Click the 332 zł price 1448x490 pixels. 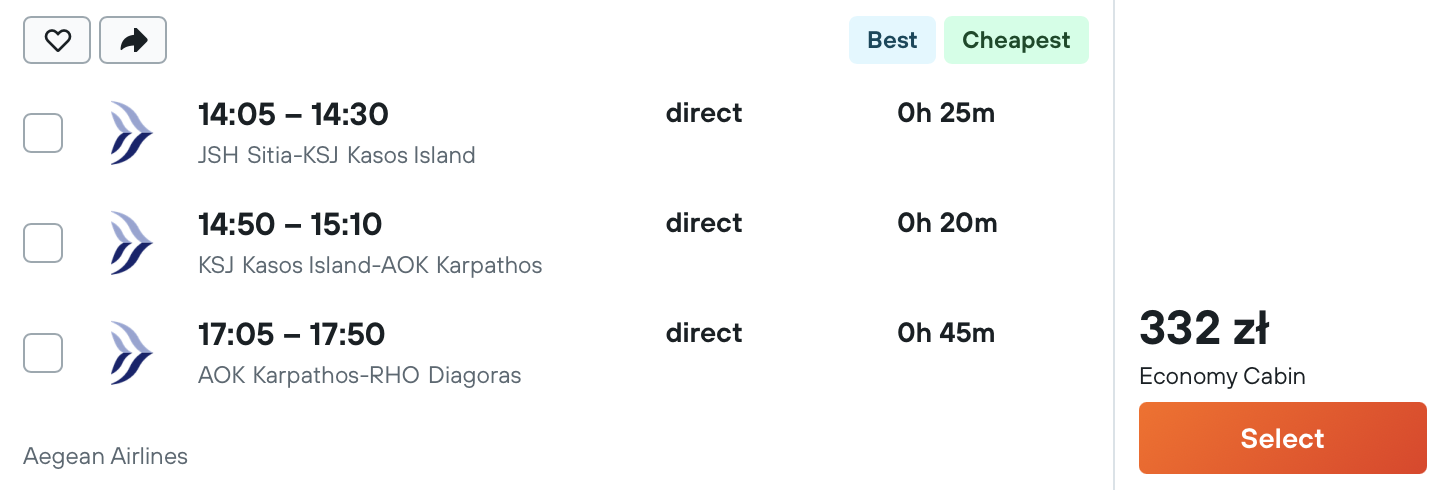coord(1204,328)
